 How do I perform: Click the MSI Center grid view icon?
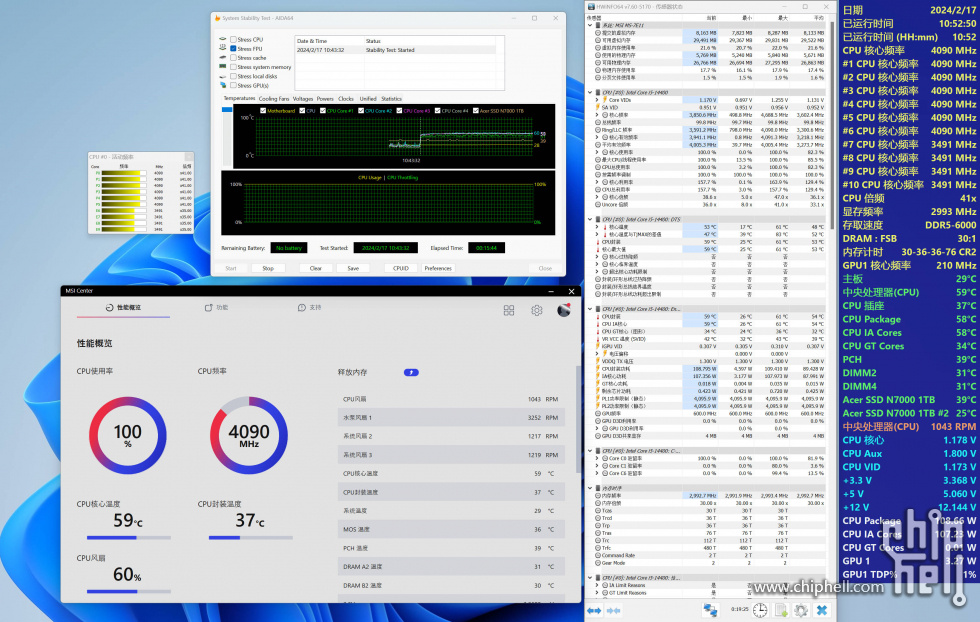click(509, 310)
